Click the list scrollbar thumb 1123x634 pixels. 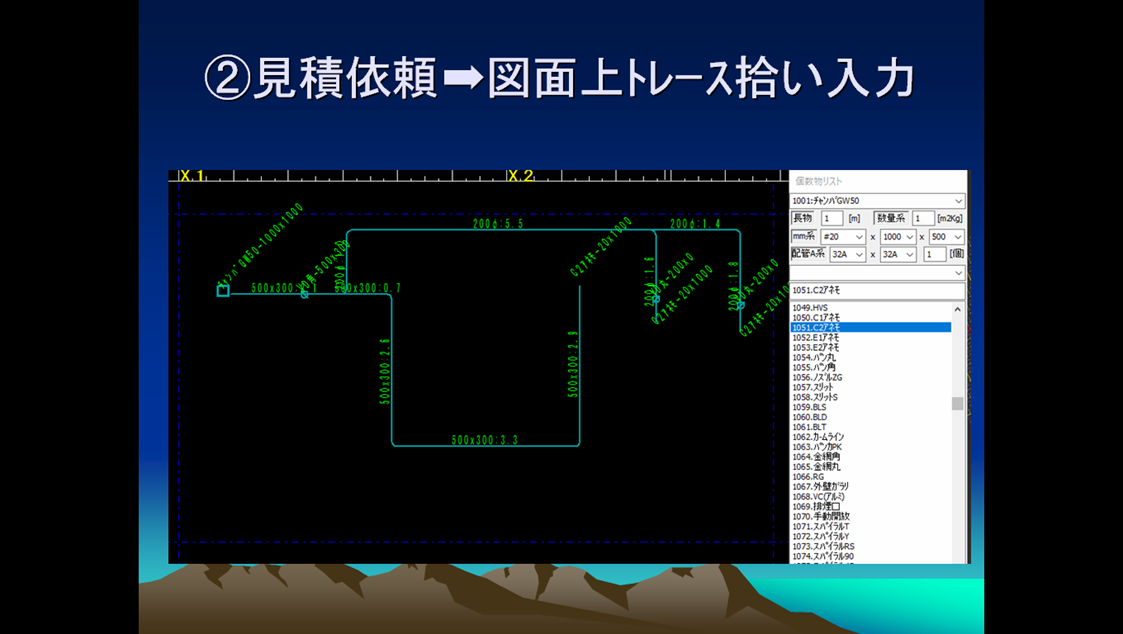[958, 403]
